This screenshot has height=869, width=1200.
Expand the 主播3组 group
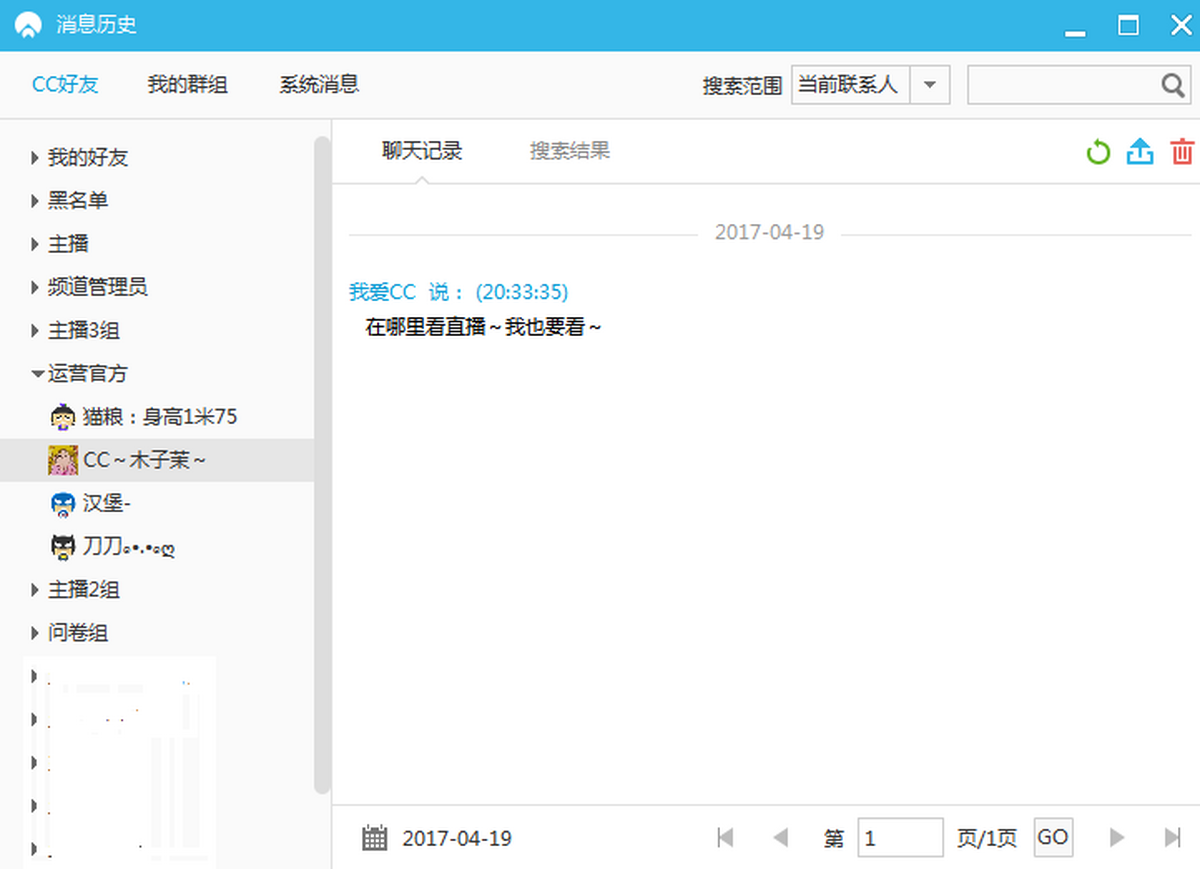[36, 331]
